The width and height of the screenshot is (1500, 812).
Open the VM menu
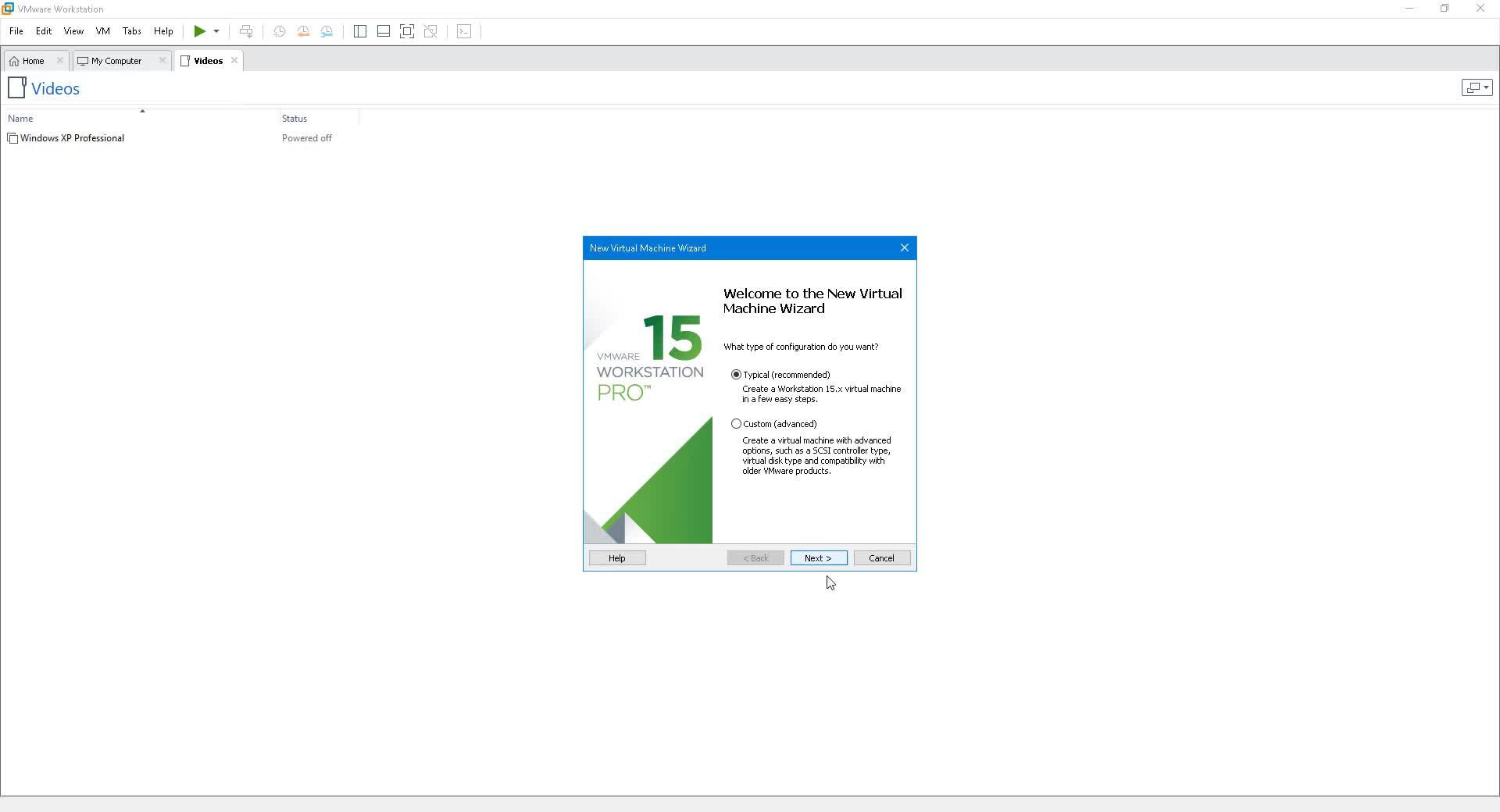coord(103,31)
